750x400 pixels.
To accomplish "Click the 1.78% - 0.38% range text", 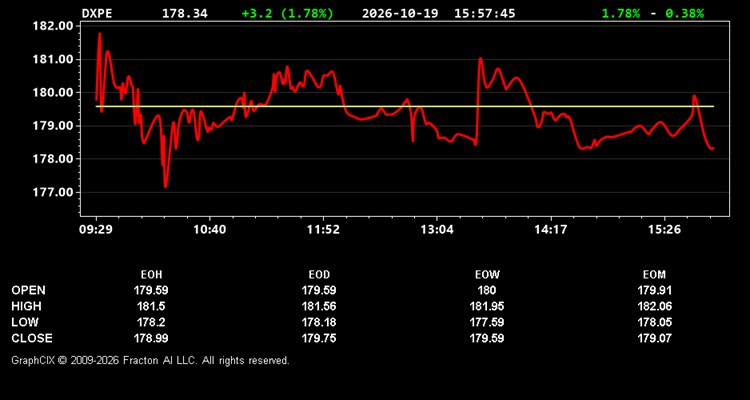I will coord(653,13).
